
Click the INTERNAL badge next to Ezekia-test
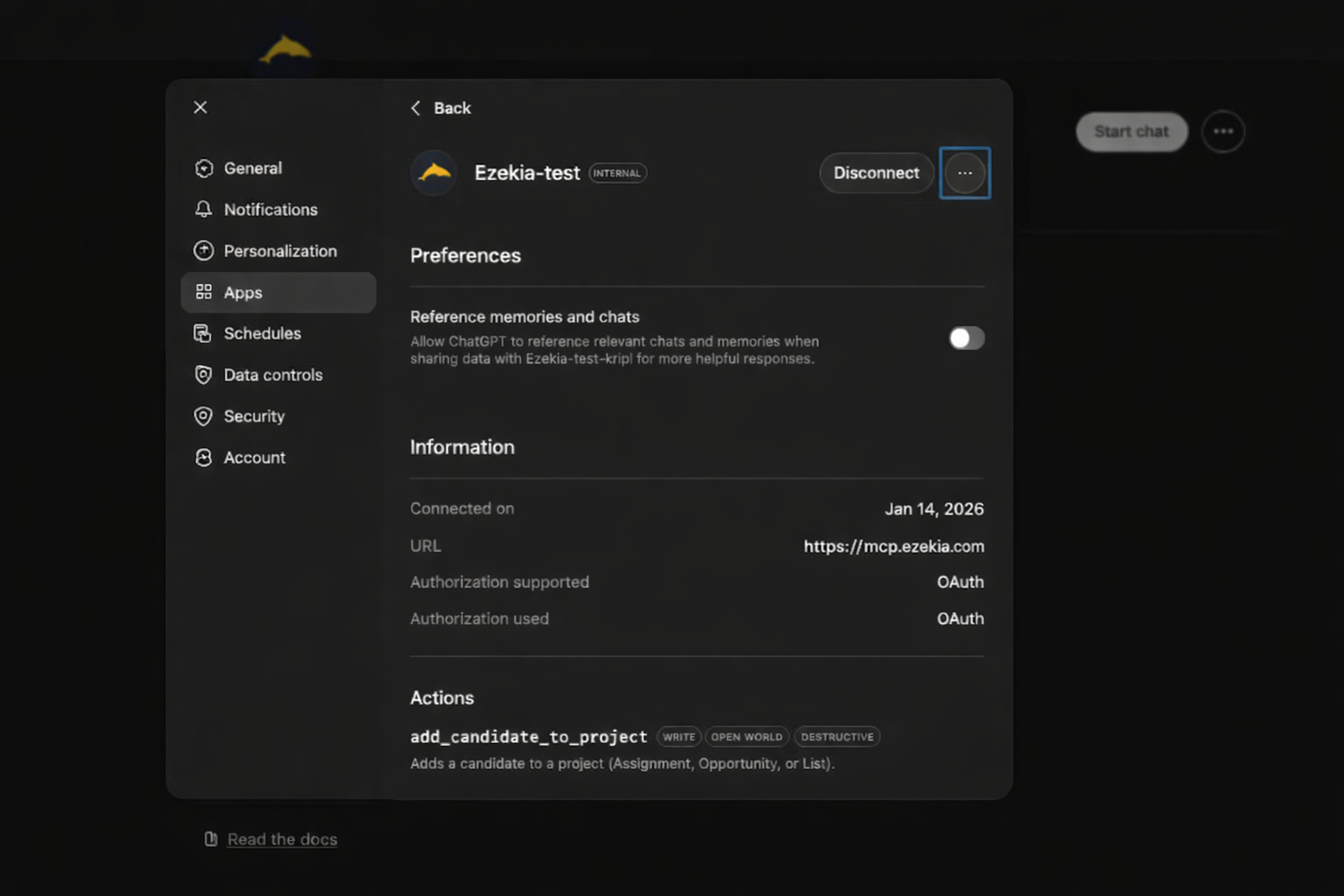(618, 173)
